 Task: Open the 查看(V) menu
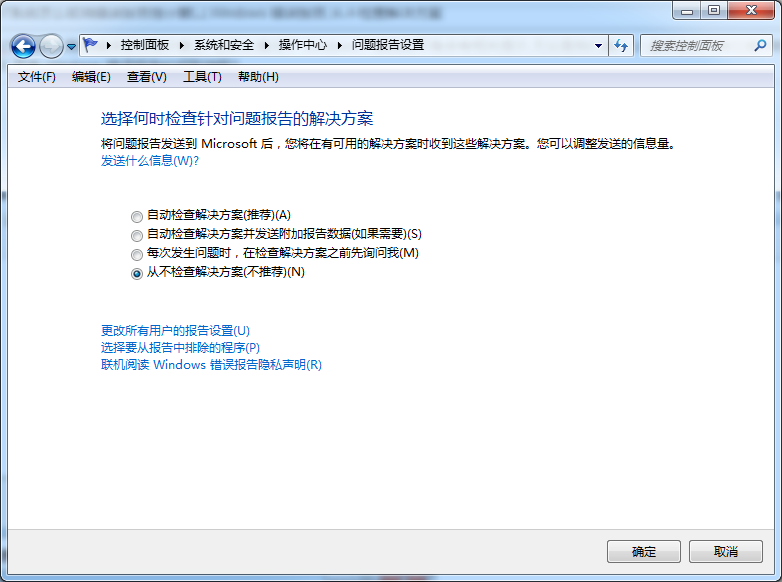coord(147,77)
